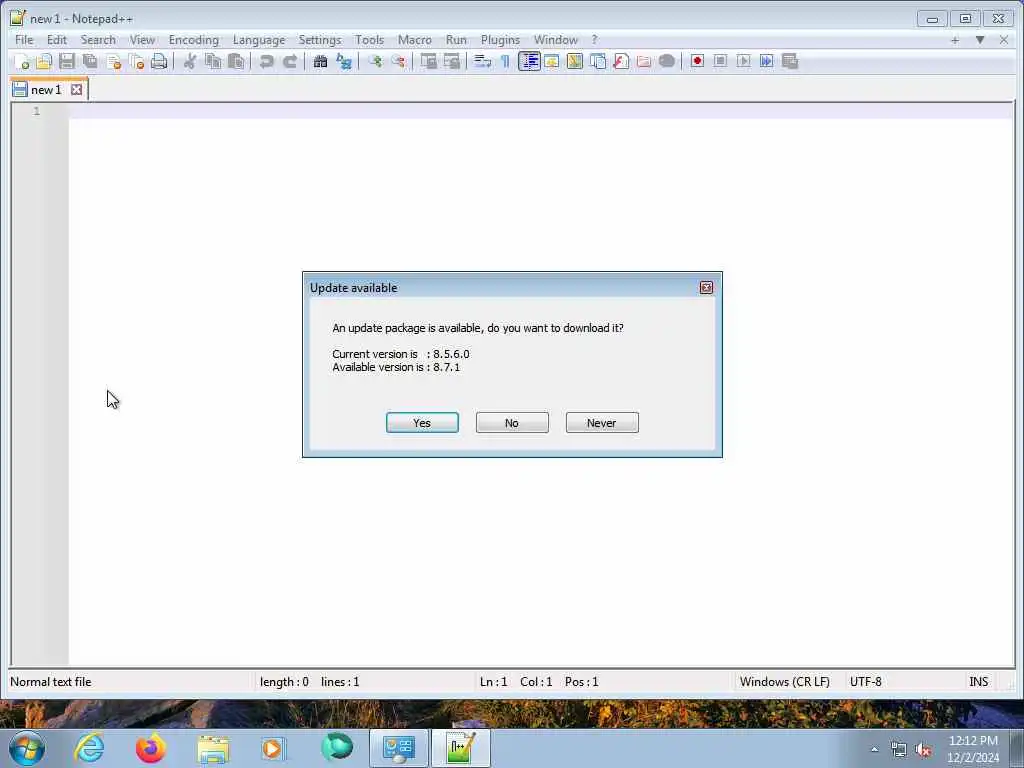Launch Firefox from the taskbar

click(150, 748)
